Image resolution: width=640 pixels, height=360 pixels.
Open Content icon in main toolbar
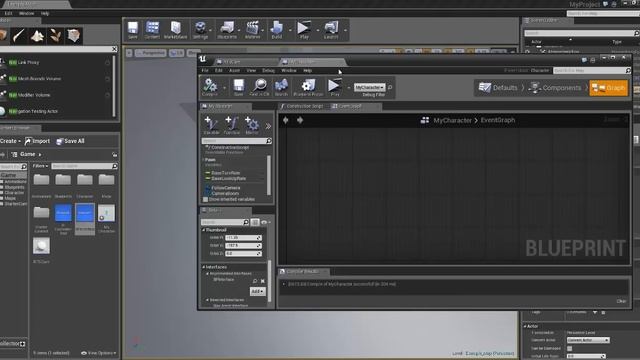tap(152, 30)
